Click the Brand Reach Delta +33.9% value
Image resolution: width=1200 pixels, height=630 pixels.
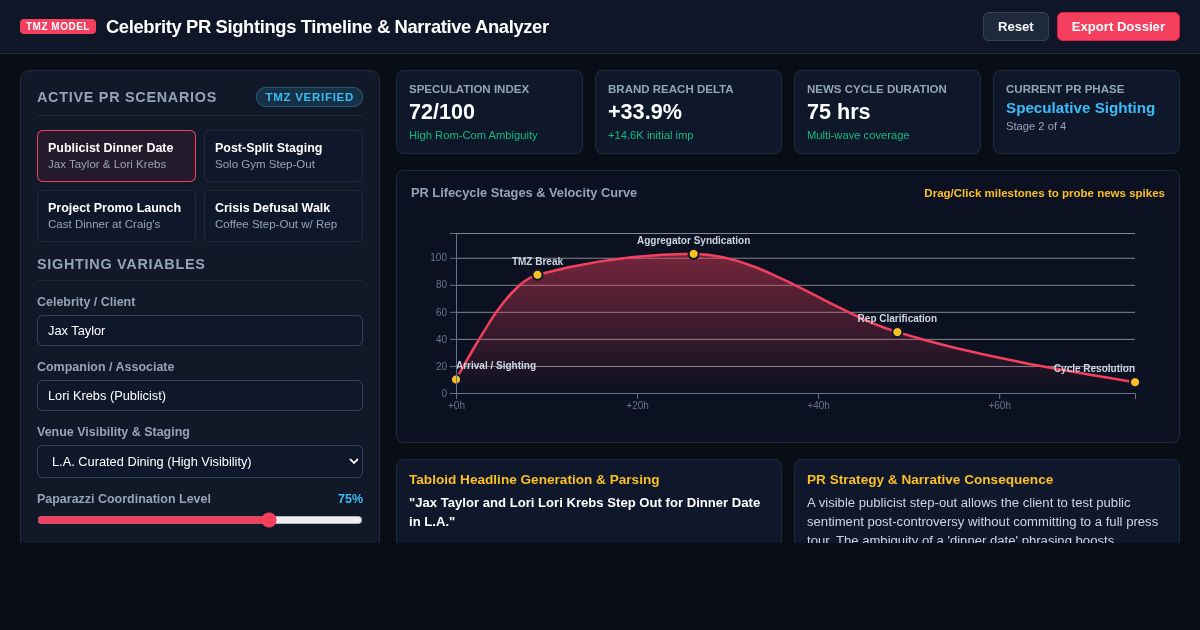[645, 112]
